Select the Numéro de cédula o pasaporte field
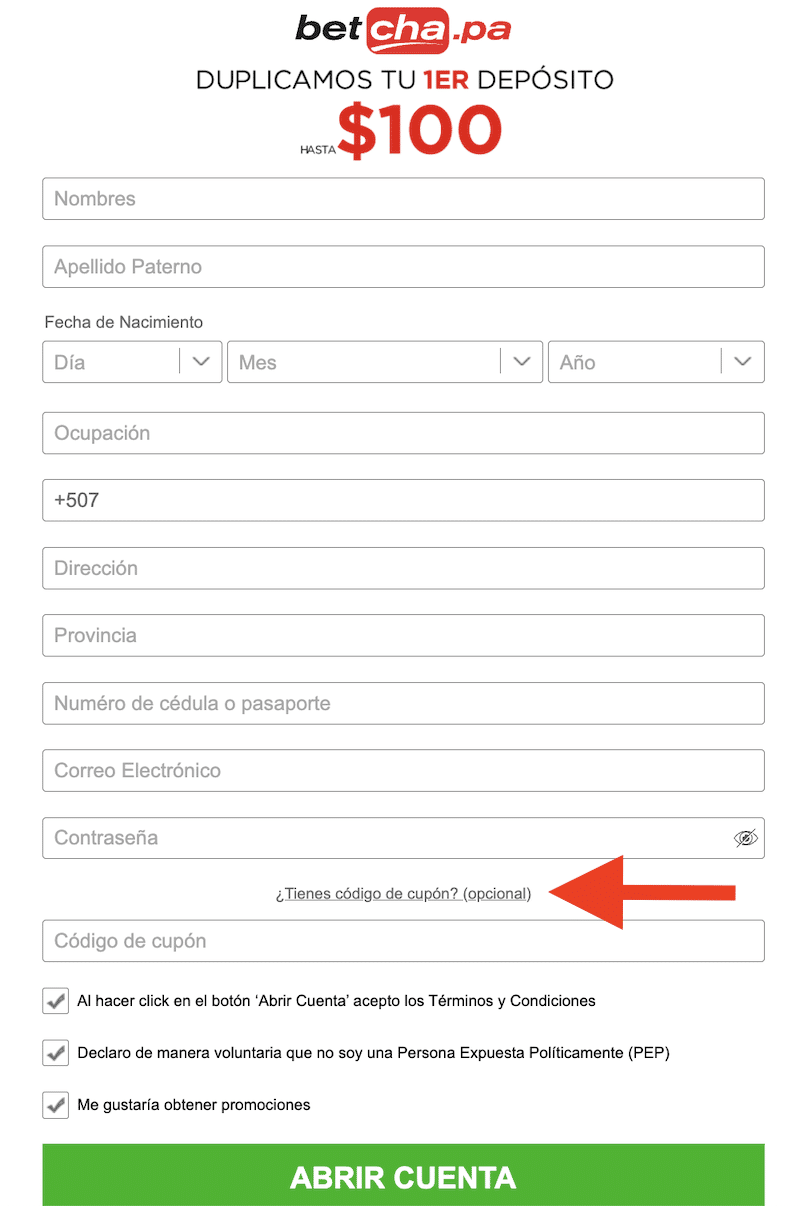This screenshot has height=1206, width=800. [x=403, y=703]
